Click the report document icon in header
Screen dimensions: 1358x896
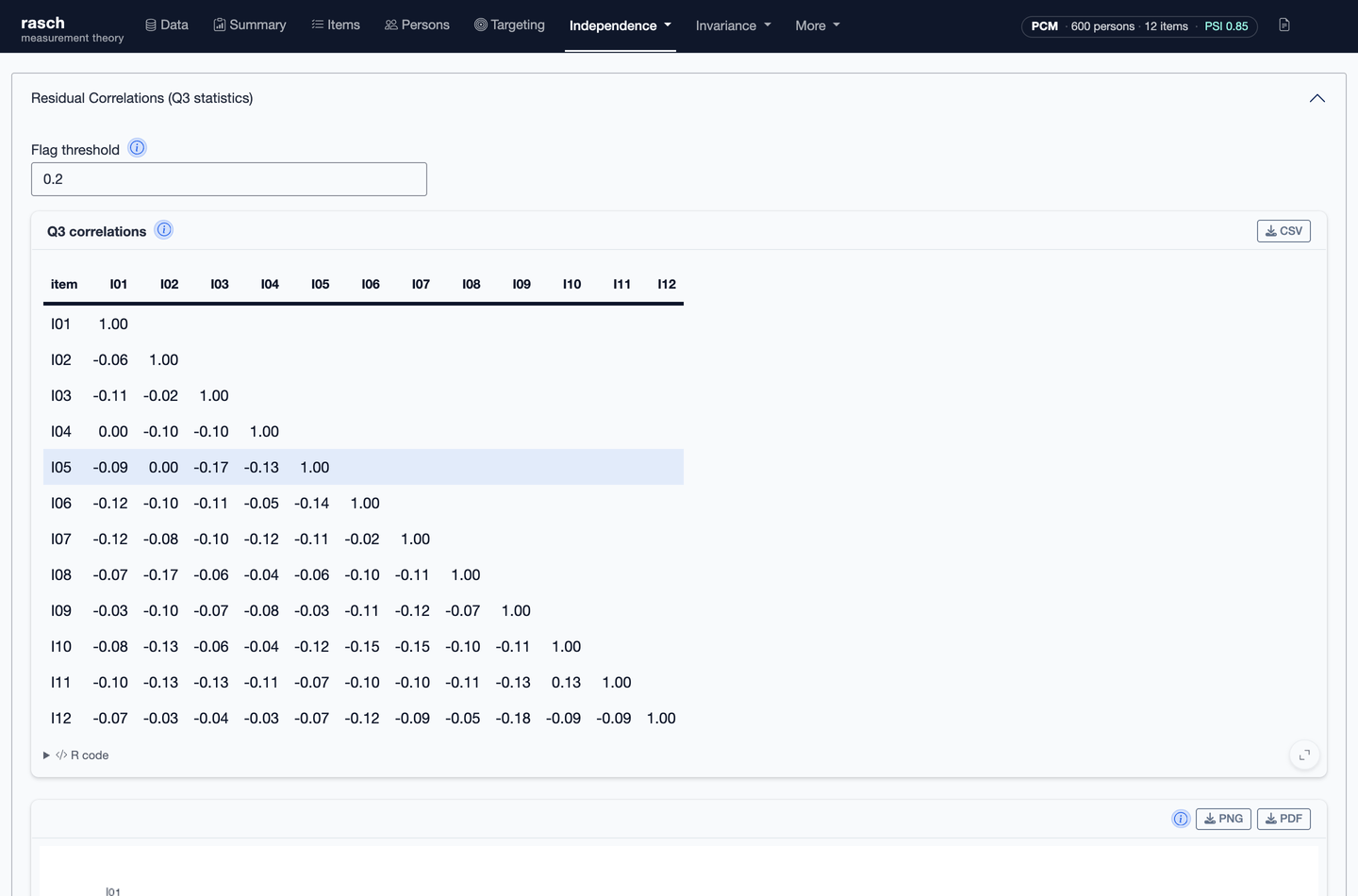[1284, 25]
